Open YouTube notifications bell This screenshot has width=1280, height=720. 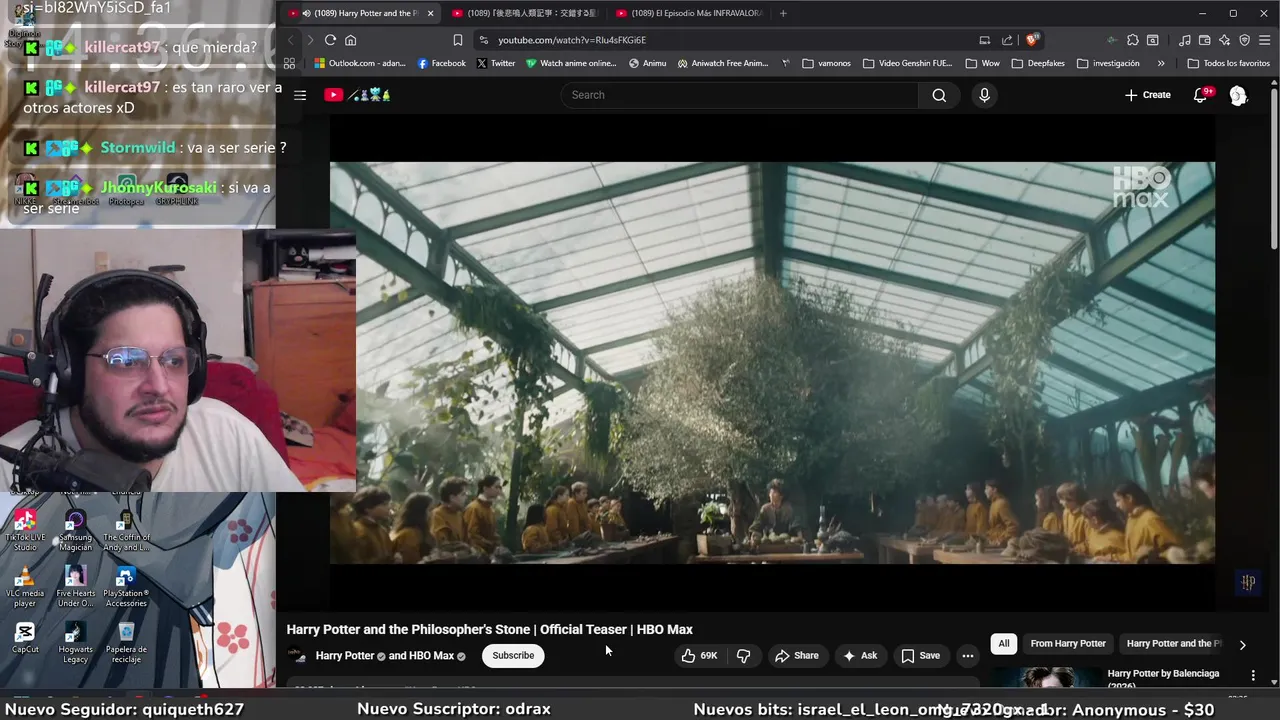[x=1201, y=95]
